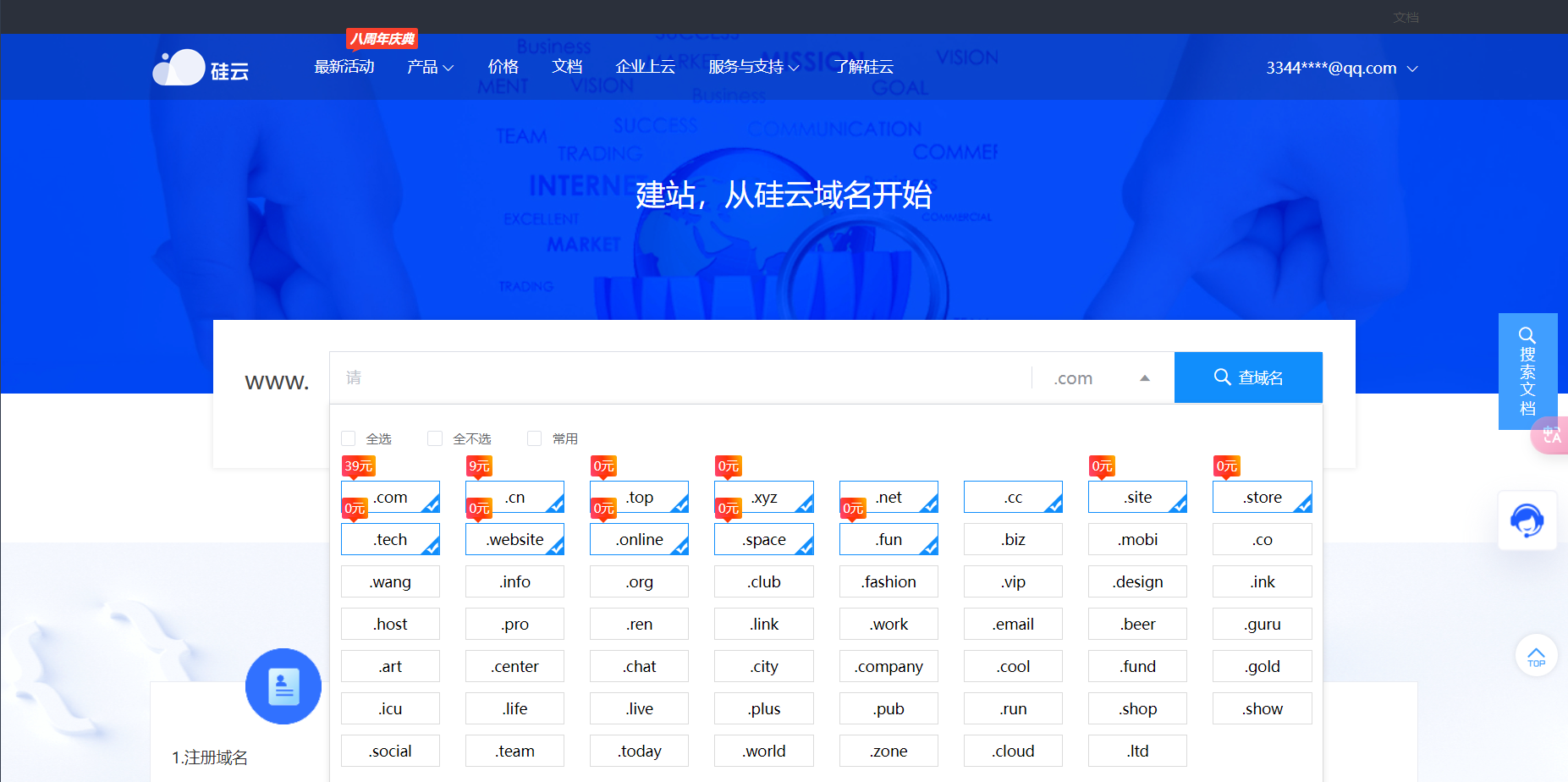Toggle the .space domain suffix
The width and height of the screenshot is (1568, 782).
coord(764,539)
